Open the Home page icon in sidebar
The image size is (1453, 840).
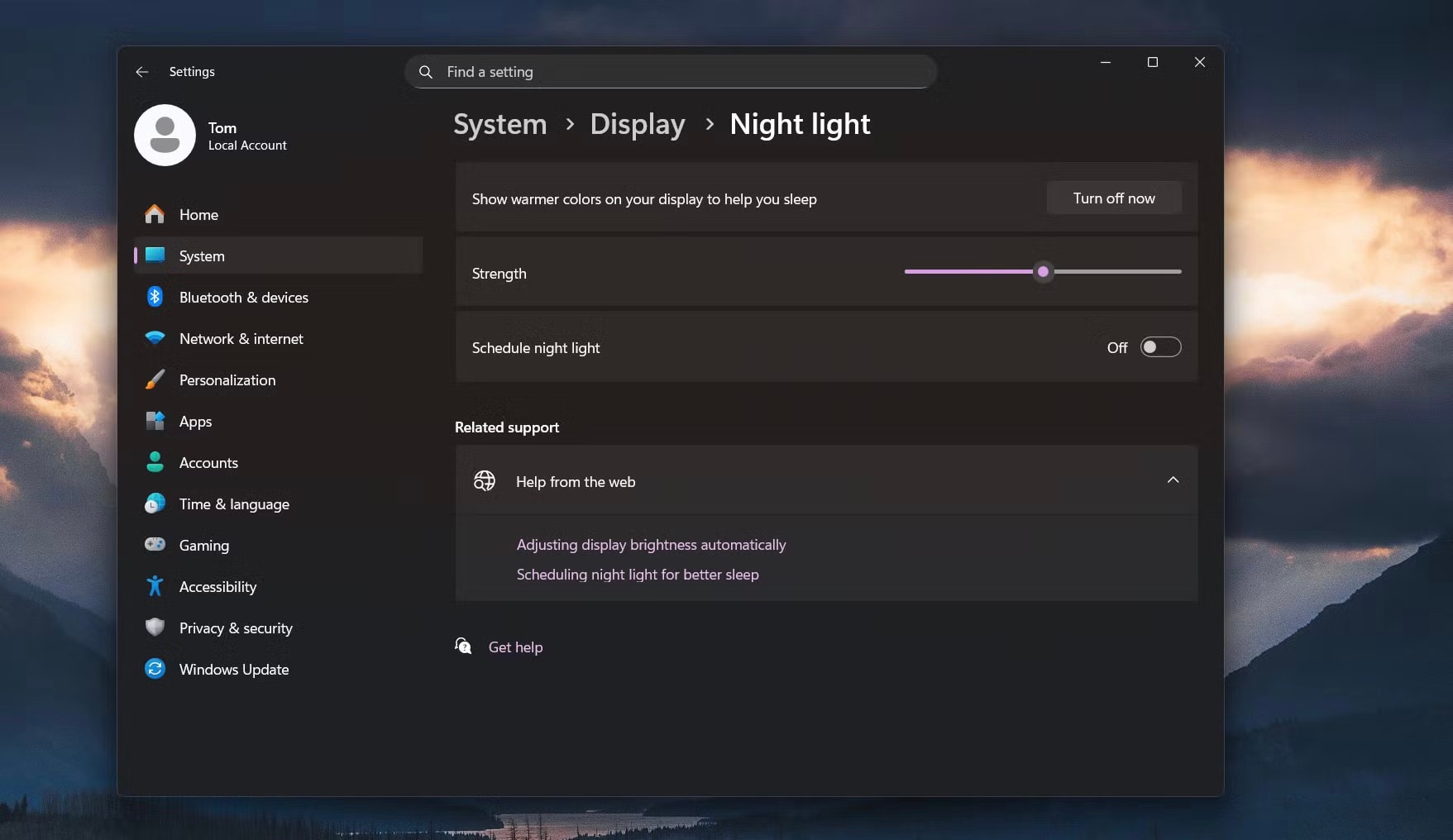pos(155,214)
